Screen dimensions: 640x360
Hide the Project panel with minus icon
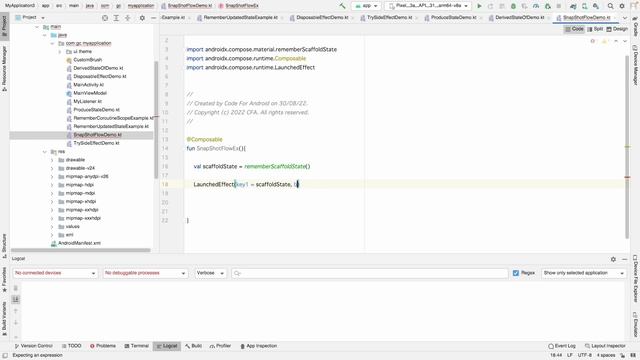(x=153, y=18)
